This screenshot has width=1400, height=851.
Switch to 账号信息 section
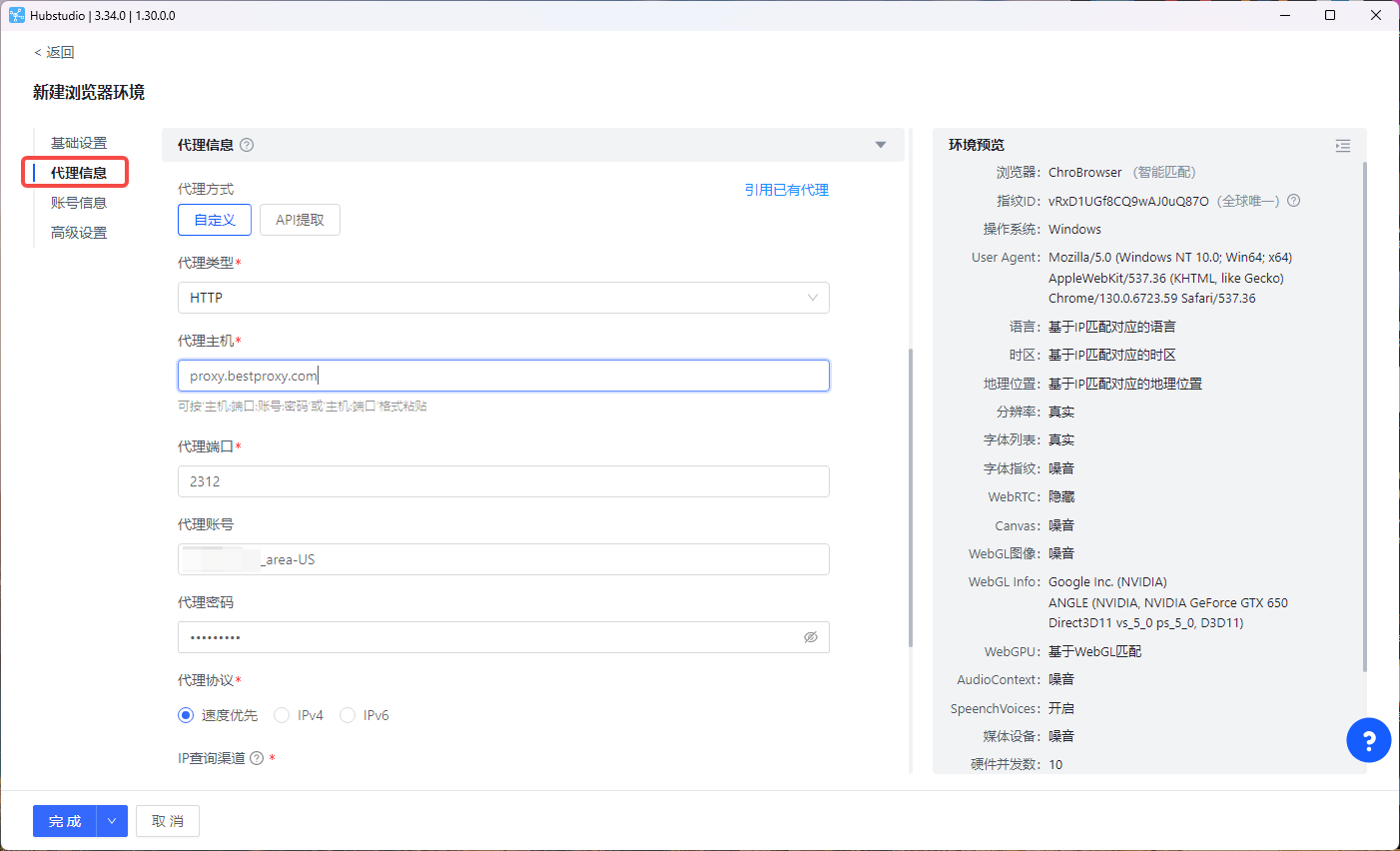tap(79, 203)
